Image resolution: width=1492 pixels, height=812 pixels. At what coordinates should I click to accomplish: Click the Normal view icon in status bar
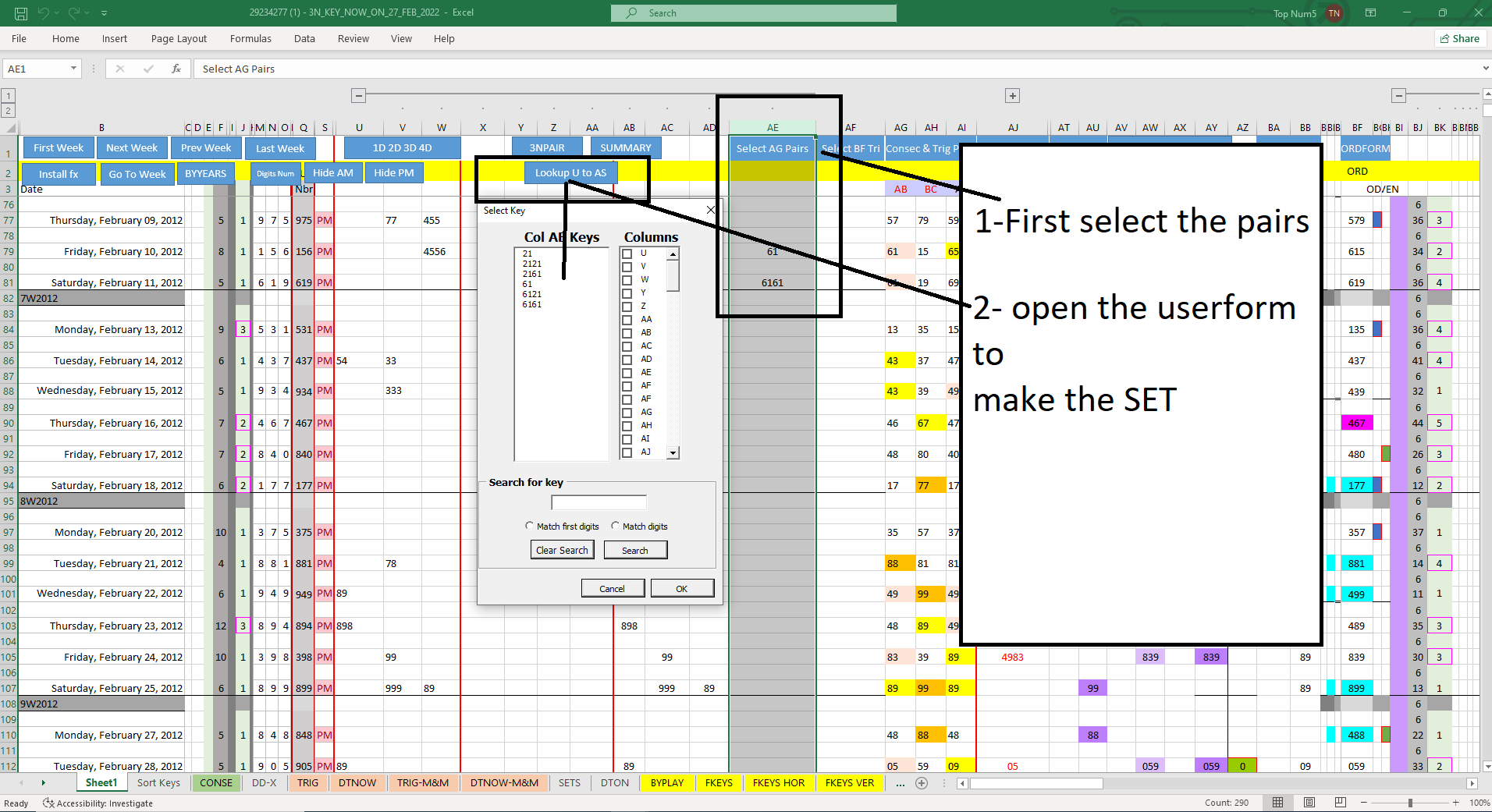(x=1278, y=802)
